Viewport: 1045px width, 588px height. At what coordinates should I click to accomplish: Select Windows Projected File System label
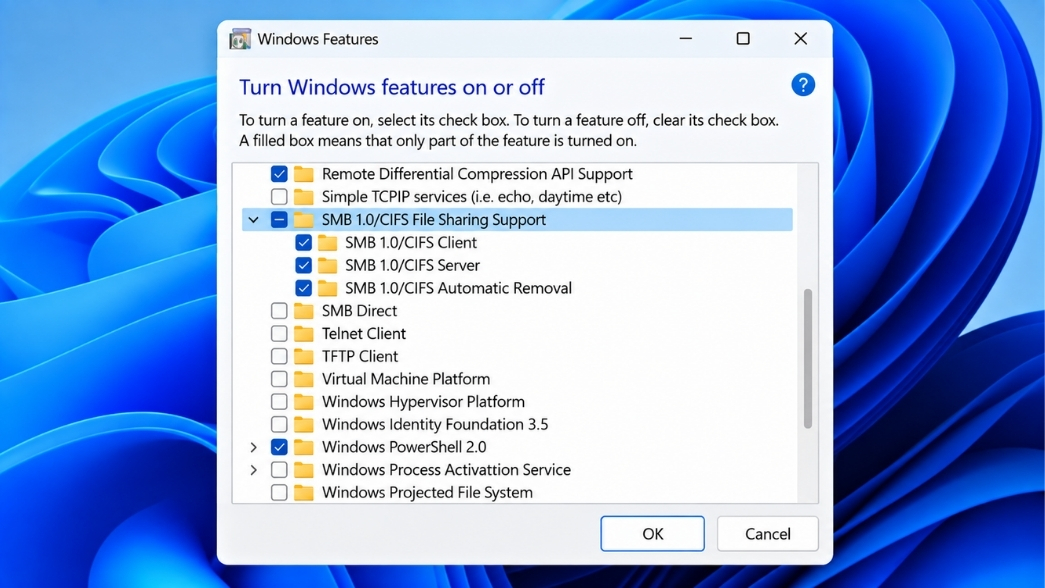point(427,492)
